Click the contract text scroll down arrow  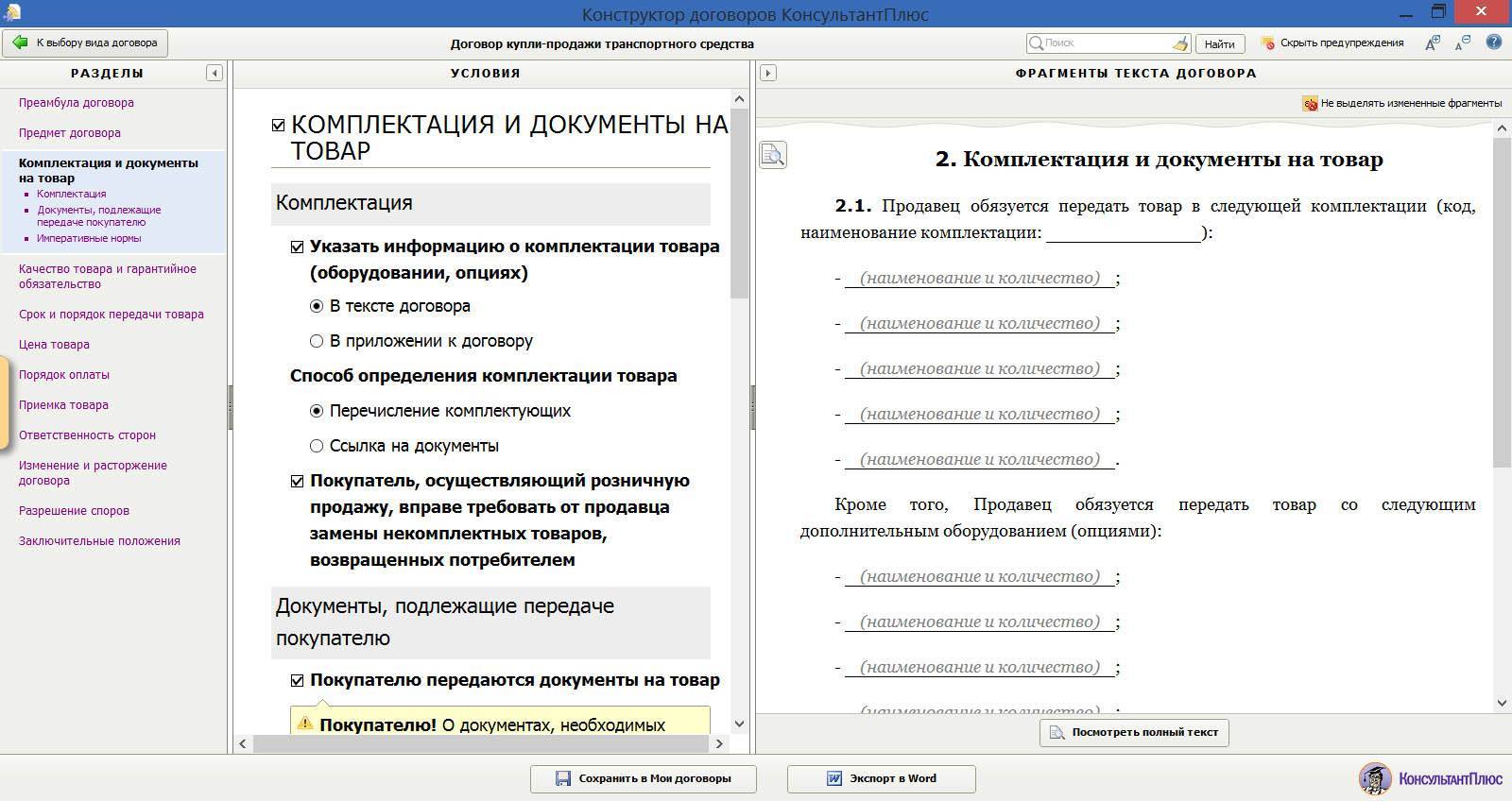click(1503, 703)
